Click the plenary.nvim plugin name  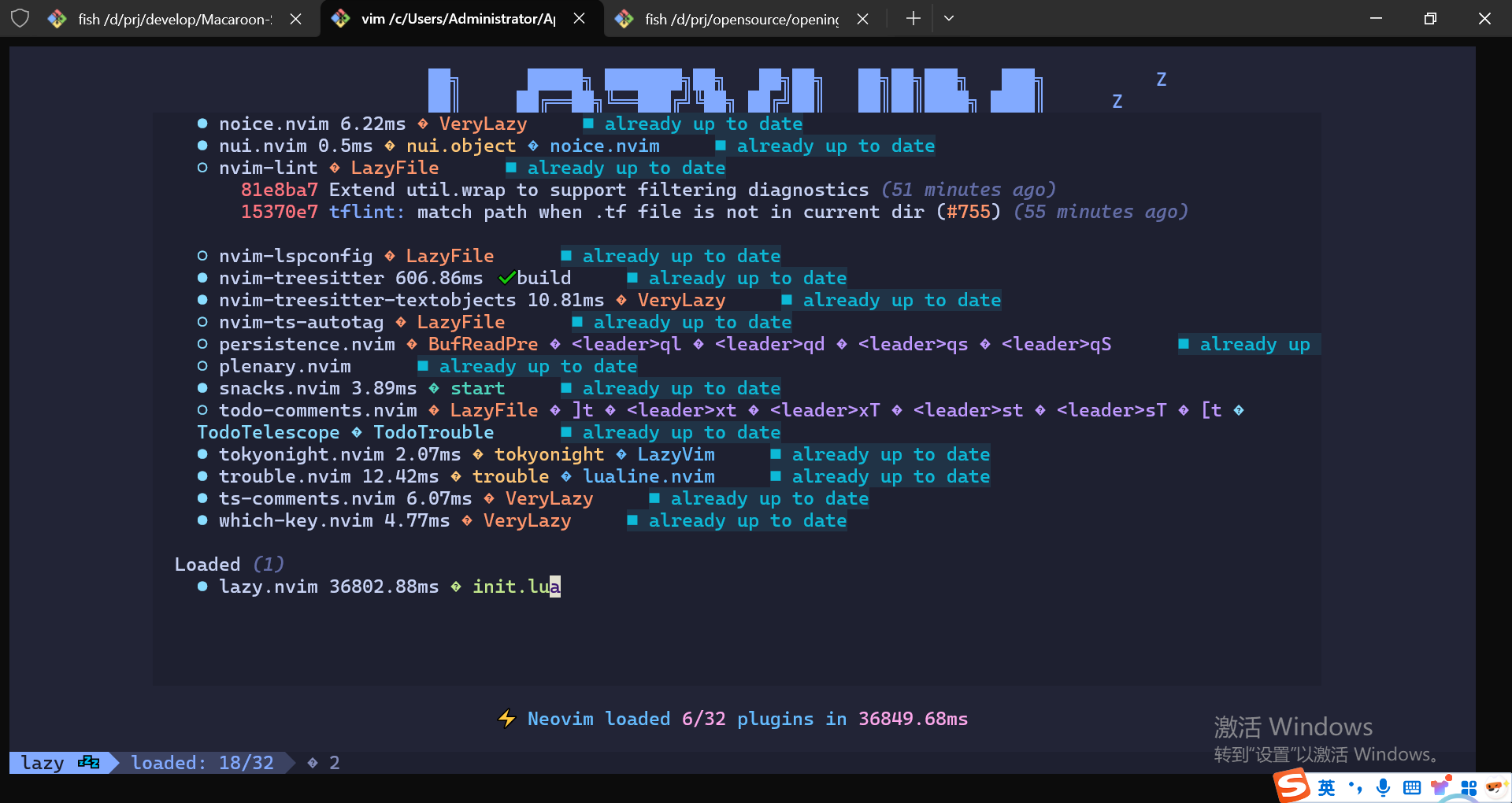pos(285,366)
